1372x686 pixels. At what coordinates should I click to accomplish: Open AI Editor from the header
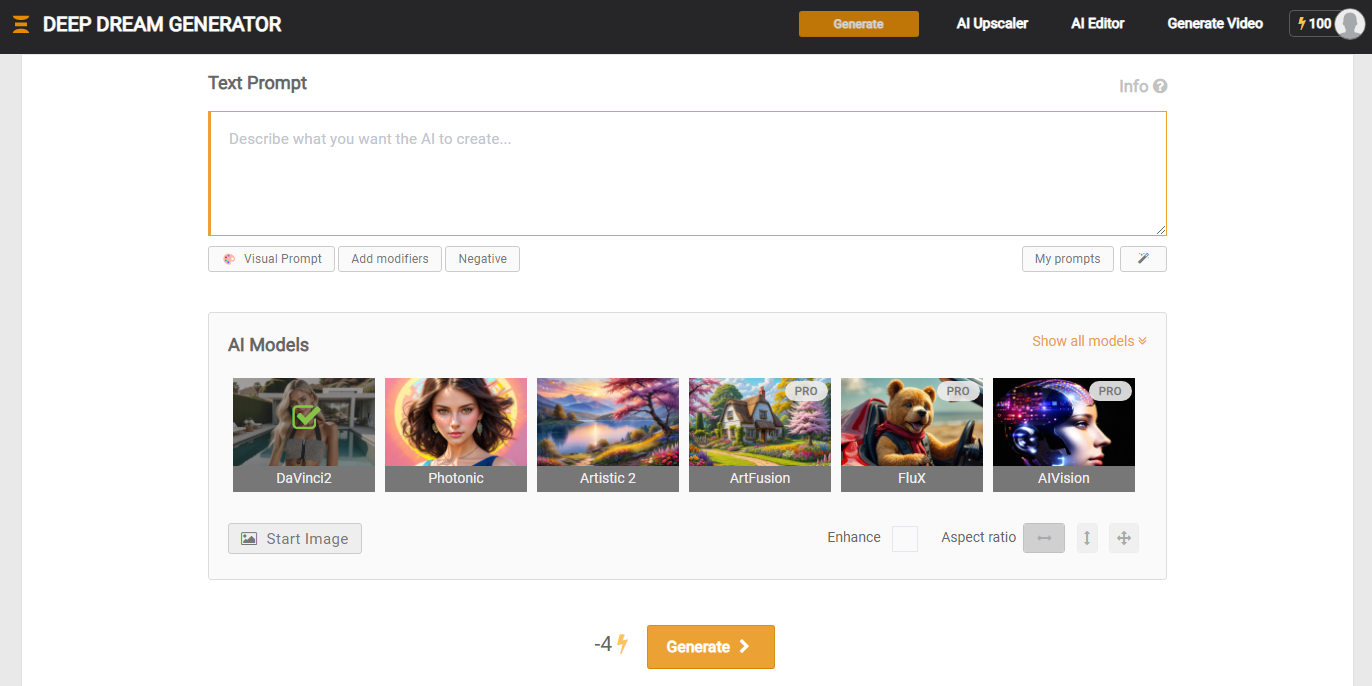[1098, 24]
